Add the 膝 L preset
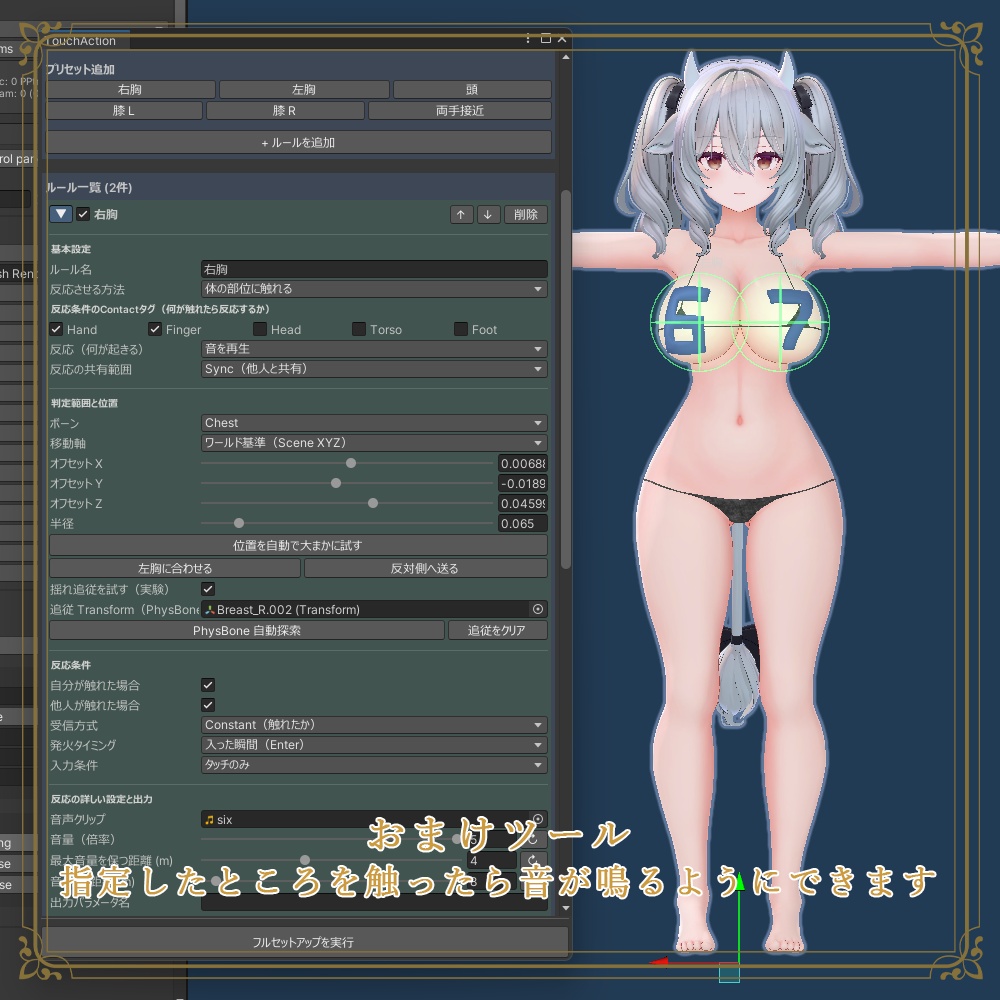The height and width of the screenshot is (1000, 1000). [124, 110]
